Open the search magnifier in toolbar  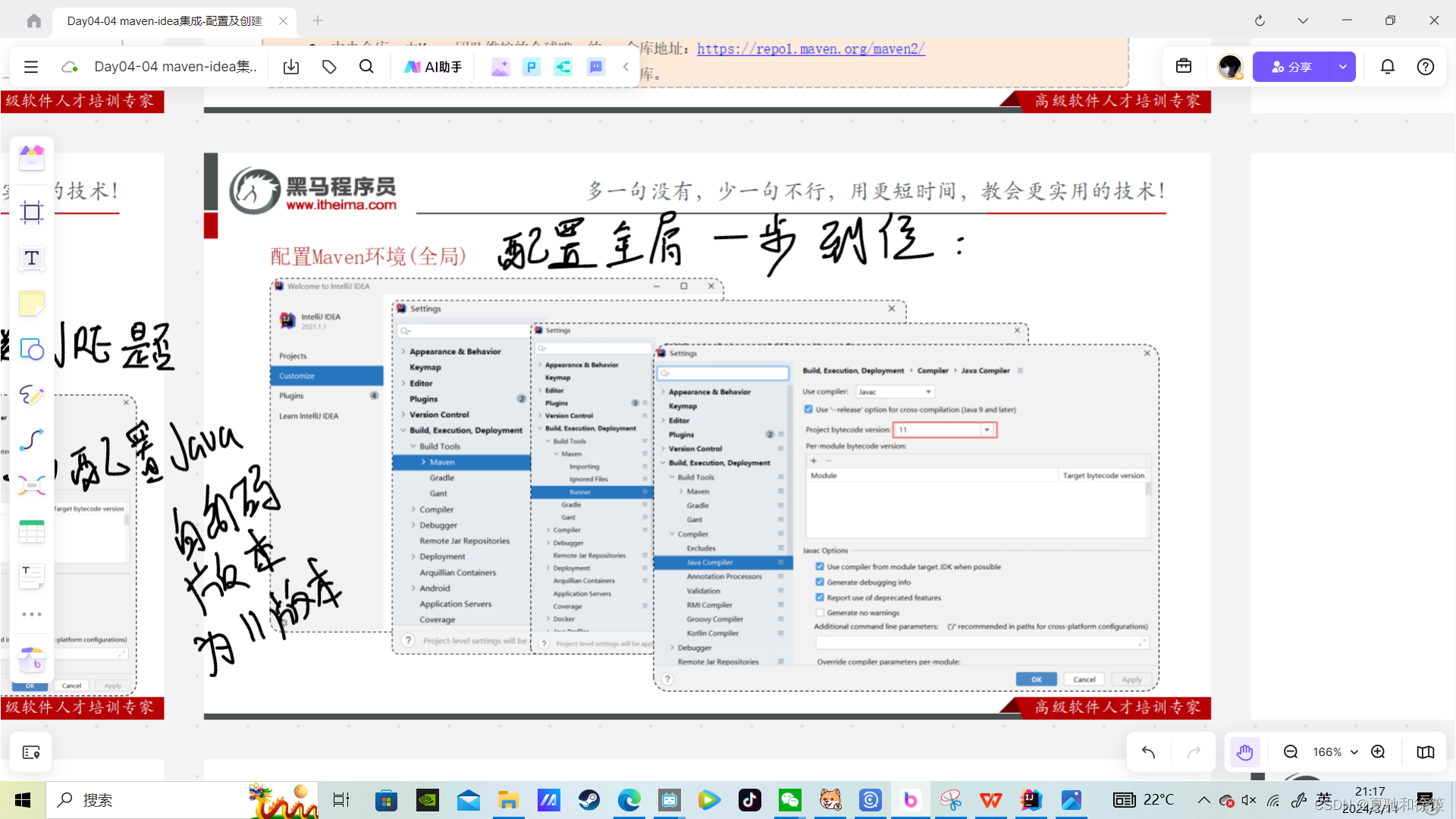click(x=366, y=67)
